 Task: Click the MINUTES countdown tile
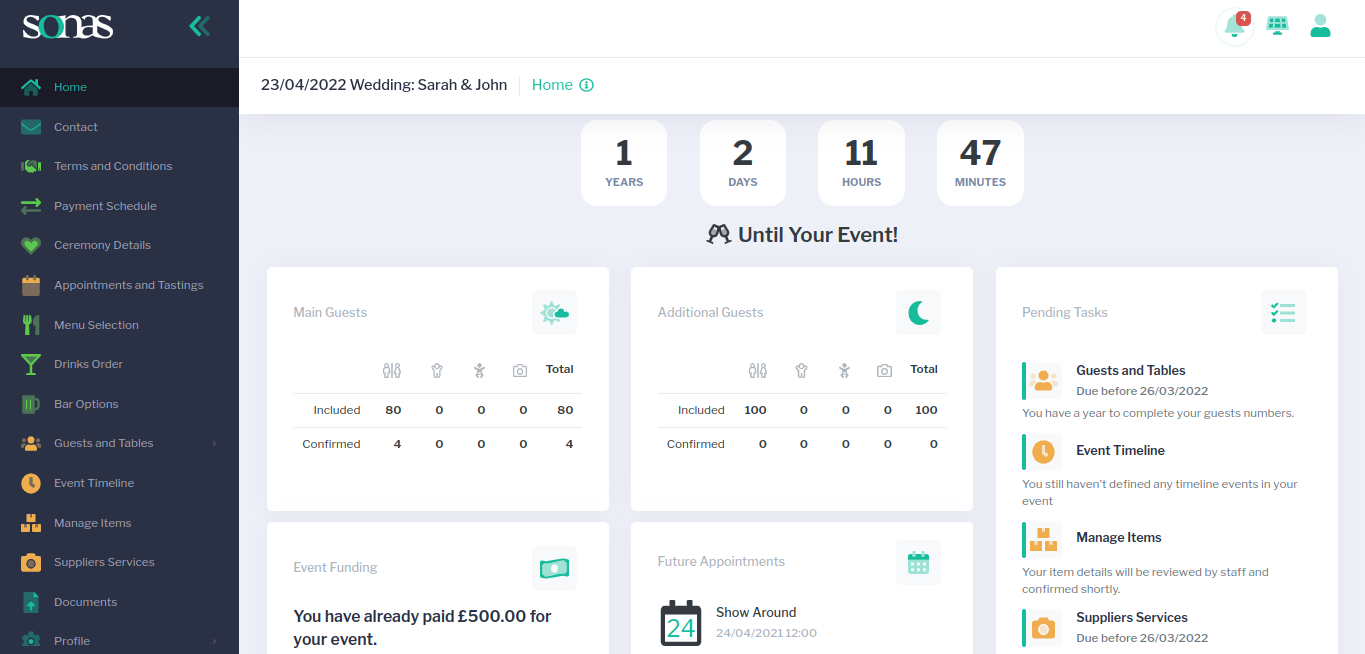(x=980, y=163)
